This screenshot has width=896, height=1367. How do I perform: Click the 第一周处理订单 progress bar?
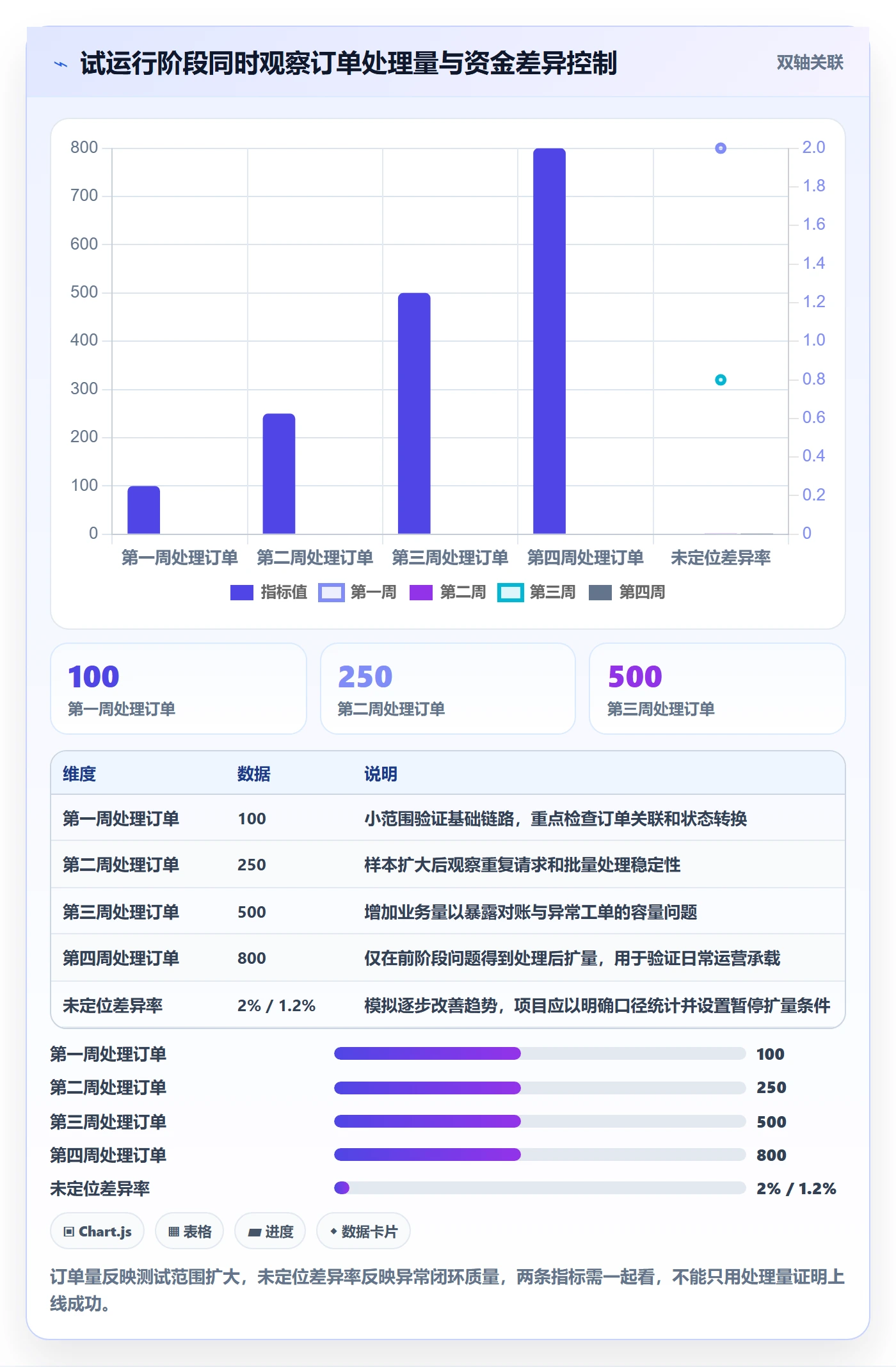[540, 1053]
